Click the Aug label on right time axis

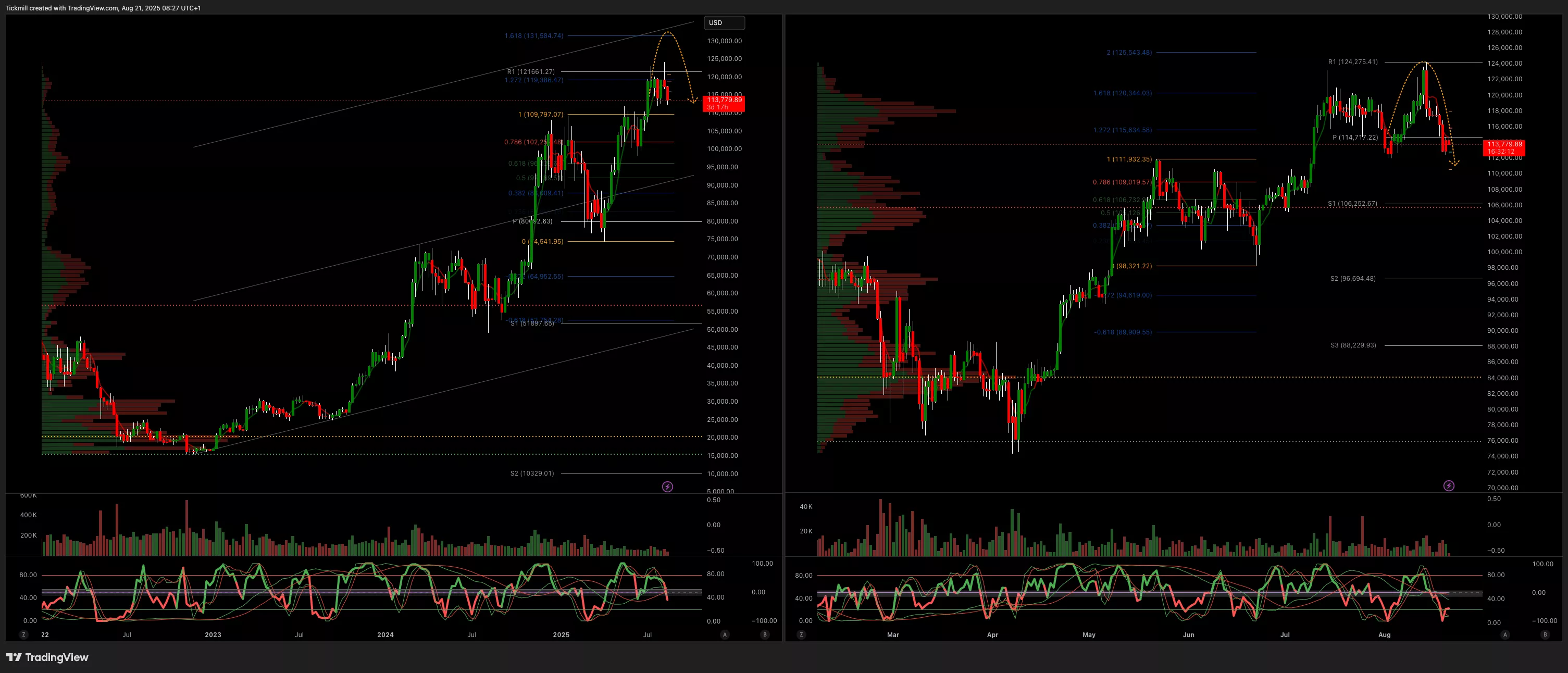click(x=1384, y=634)
